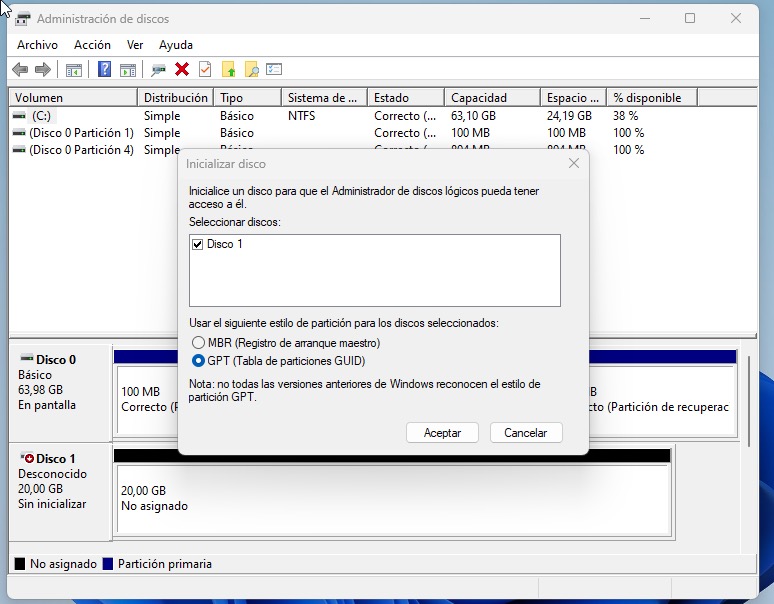Click Aceptar to initialize disk
The height and width of the screenshot is (604, 774).
(x=442, y=433)
